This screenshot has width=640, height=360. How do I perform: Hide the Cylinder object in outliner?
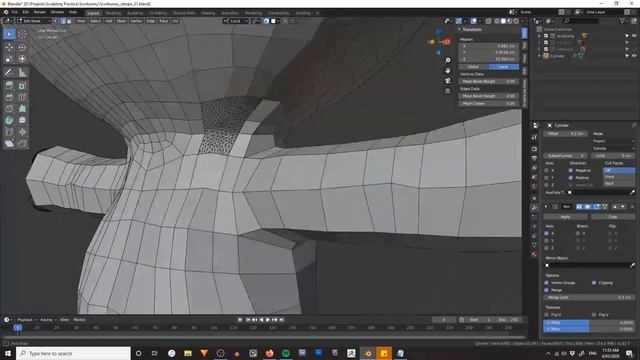[634, 56]
